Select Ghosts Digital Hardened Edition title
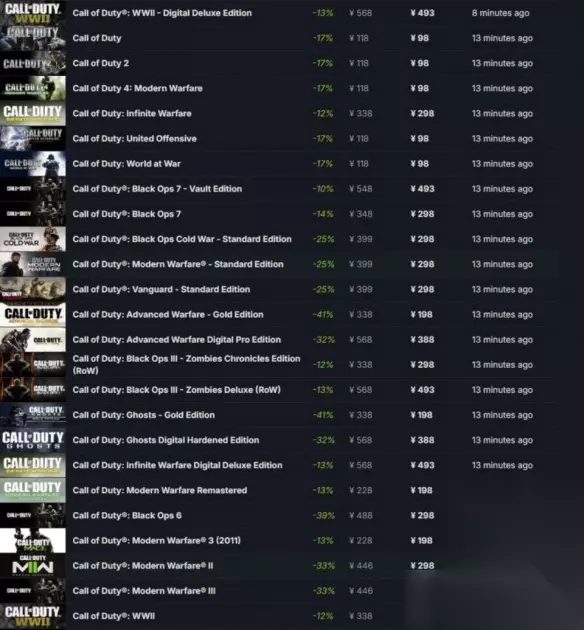The width and height of the screenshot is (584, 630). (x=165, y=440)
